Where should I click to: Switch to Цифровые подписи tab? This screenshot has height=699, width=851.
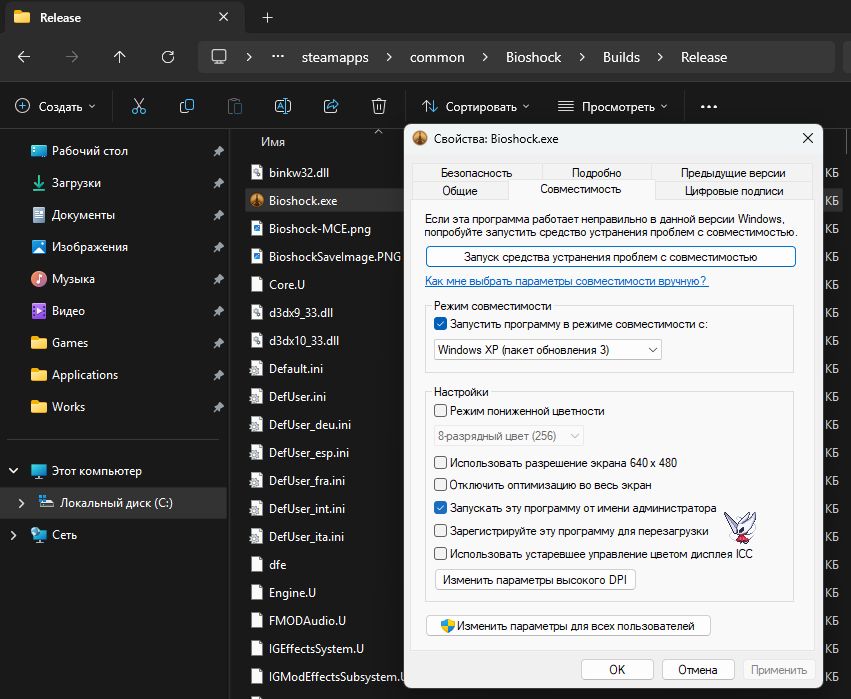(734, 191)
